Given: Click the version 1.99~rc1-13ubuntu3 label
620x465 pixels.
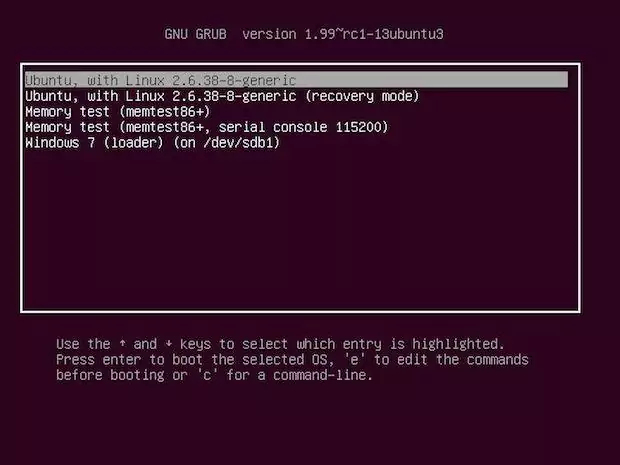Looking at the screenshot, I should (342, 34).
